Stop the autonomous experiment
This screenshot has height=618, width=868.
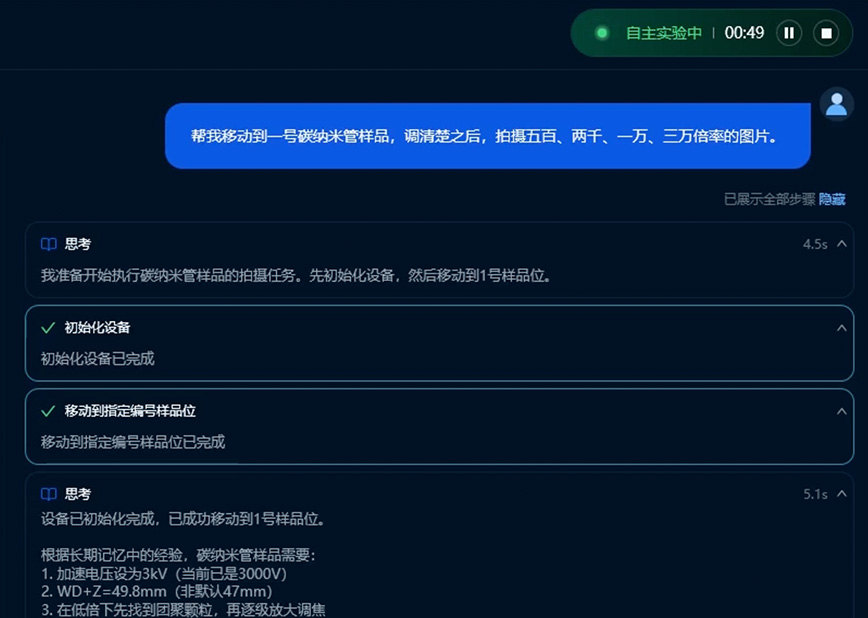(826, 33)
